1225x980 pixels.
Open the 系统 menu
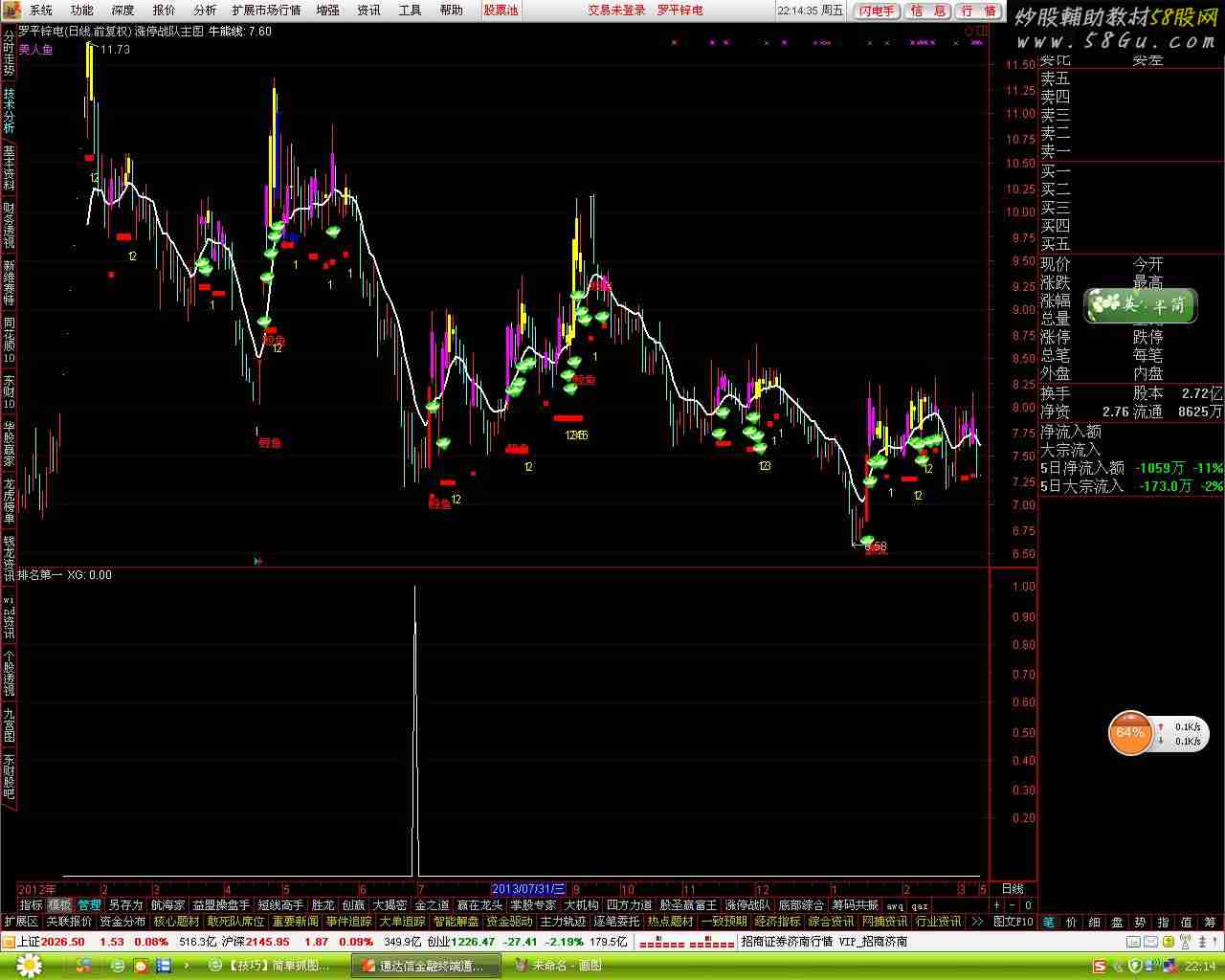click(x=40, y=11)
